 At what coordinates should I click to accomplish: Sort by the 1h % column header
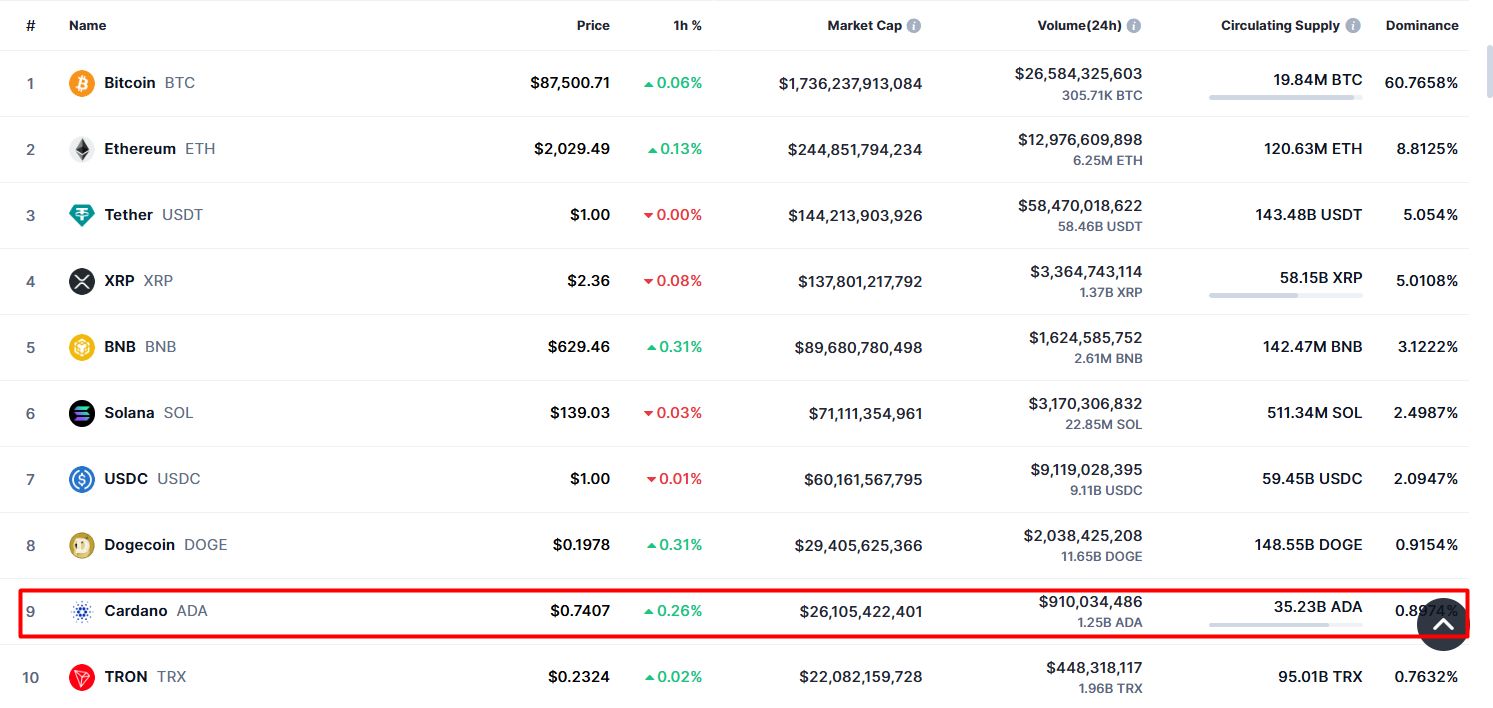coord(687,26)
